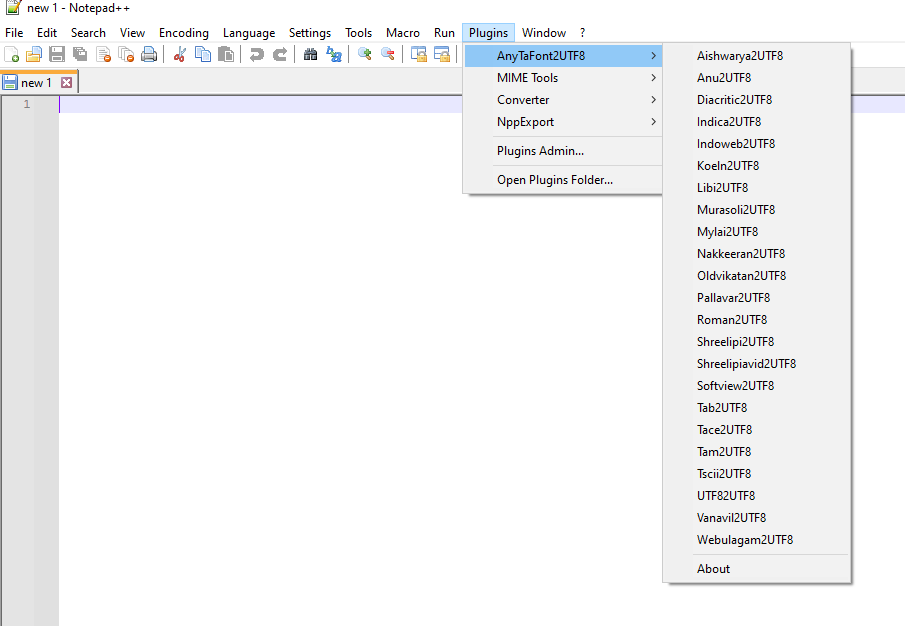The height and width of the screenshot is (626, 905).
Task: Select Tscii2UTF8 converter option
Action: (724, 474)
